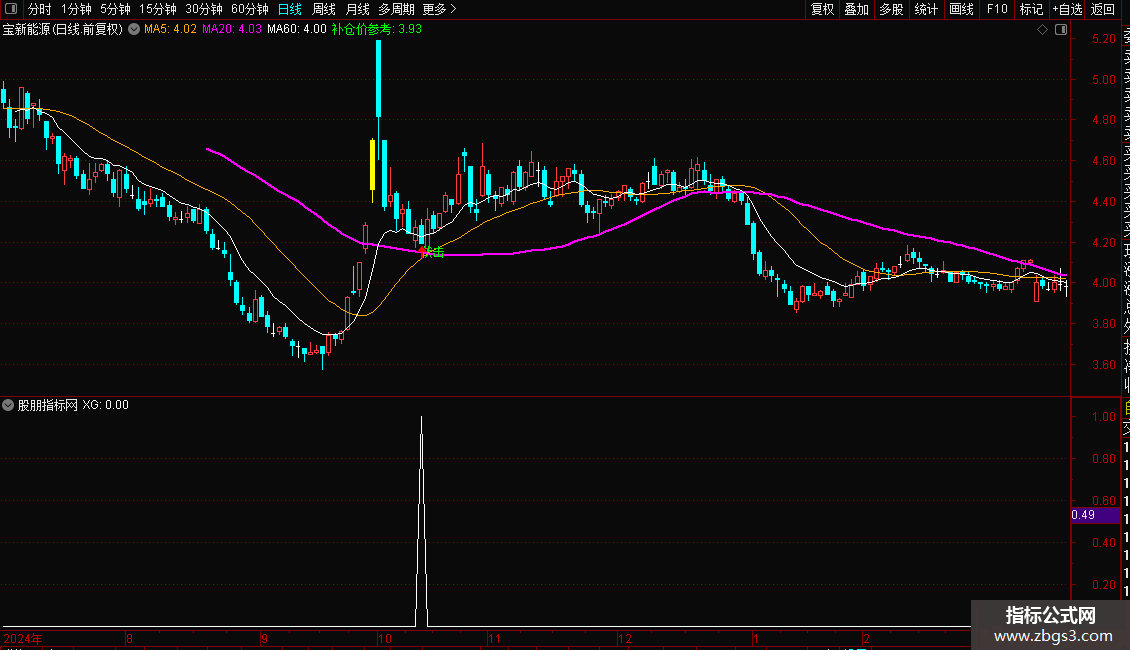Screen dimensions: 1130x650
Task: Select the 15分钟 period tab
Action: tap(158, 9)
